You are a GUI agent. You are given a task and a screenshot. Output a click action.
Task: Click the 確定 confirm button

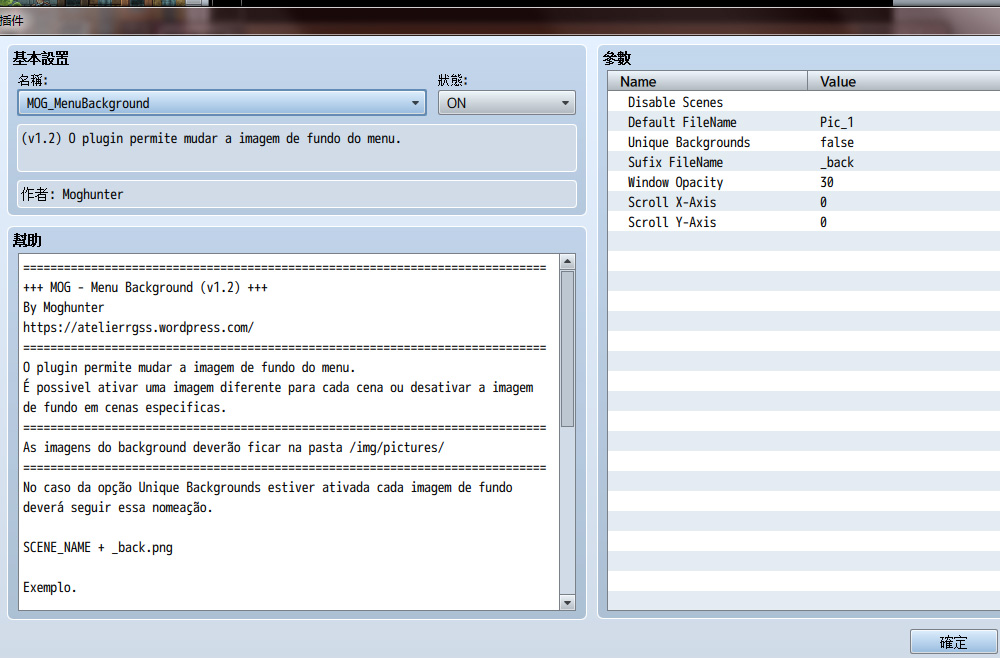tap(953, 642)
